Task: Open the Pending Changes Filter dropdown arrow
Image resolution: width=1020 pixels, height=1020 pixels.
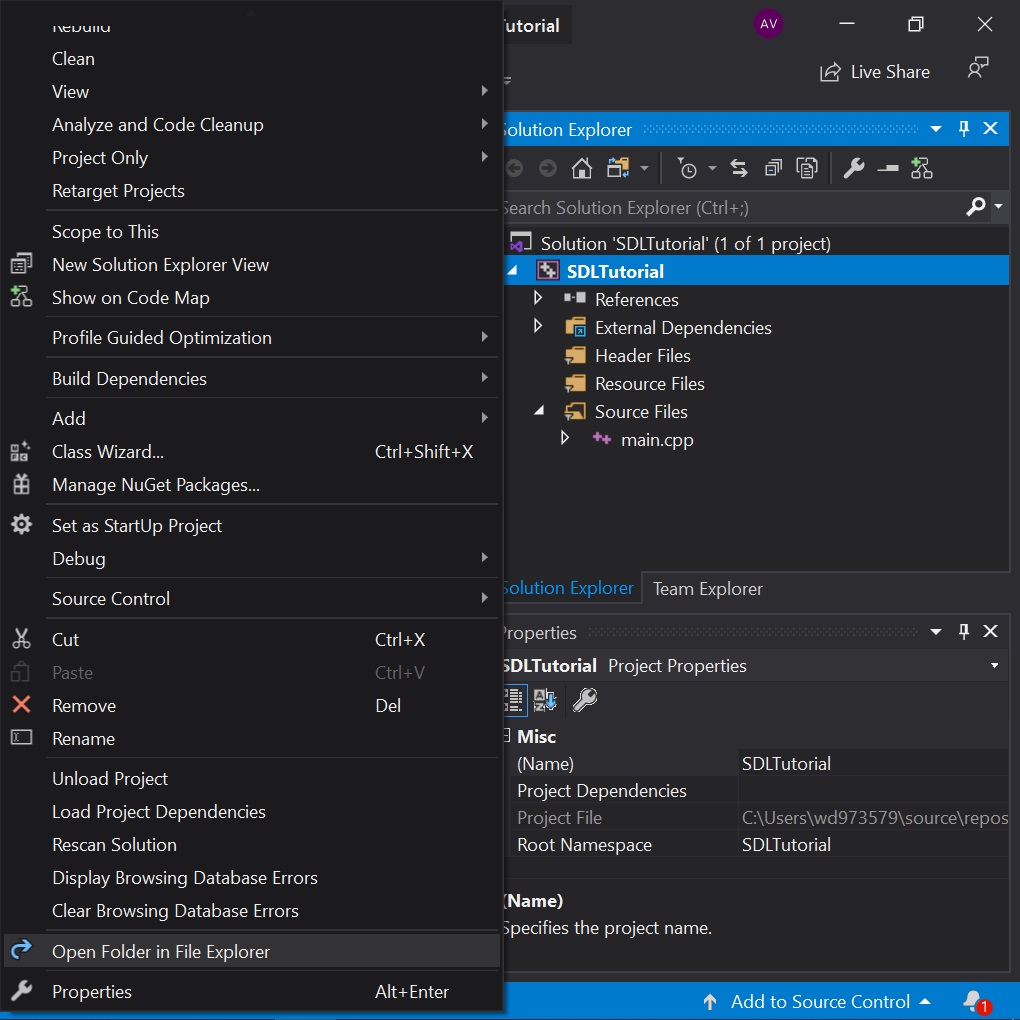Action: tap(712, 168)
